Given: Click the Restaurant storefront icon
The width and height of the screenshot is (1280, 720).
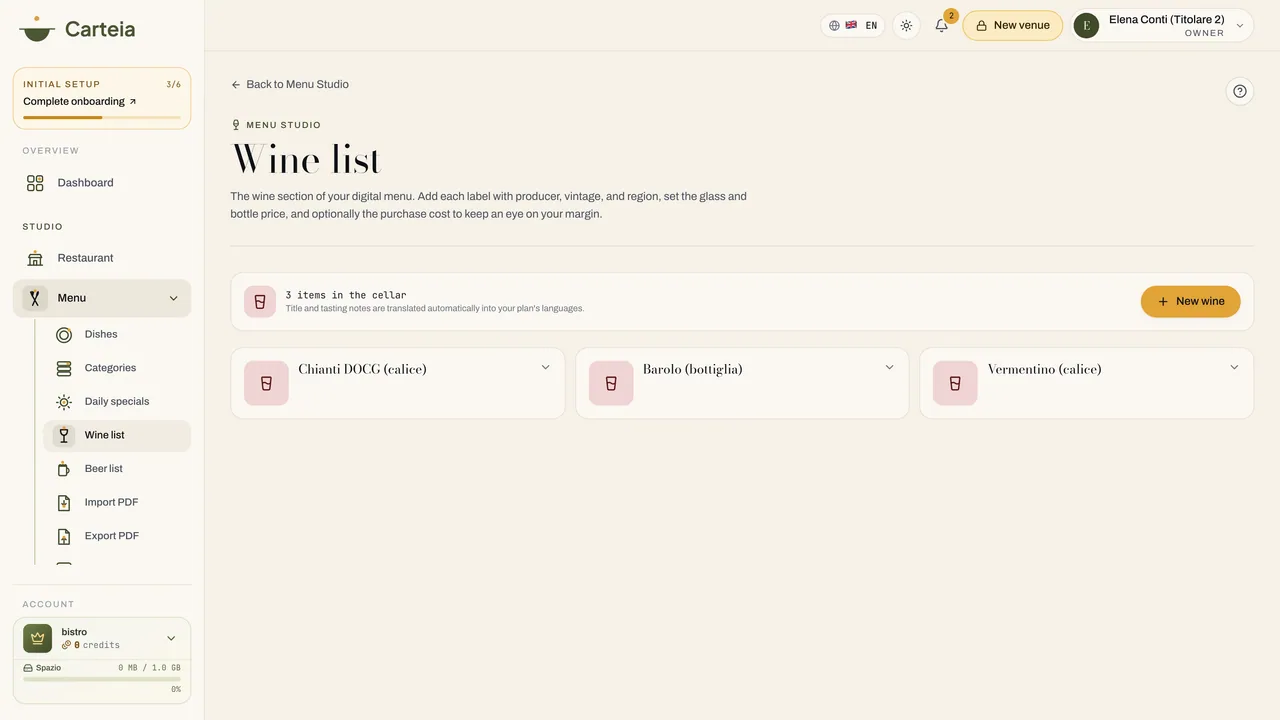Looking at the screenshot, I should pos(35,258).
